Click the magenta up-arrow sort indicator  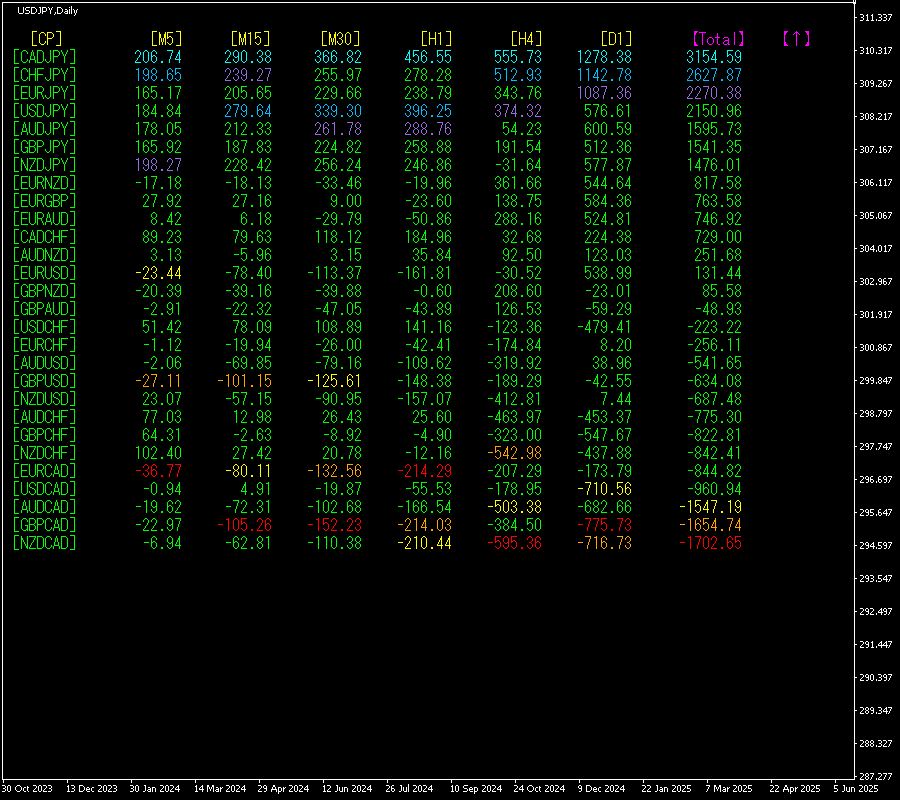pyautogui.click(x=796, y=39)
